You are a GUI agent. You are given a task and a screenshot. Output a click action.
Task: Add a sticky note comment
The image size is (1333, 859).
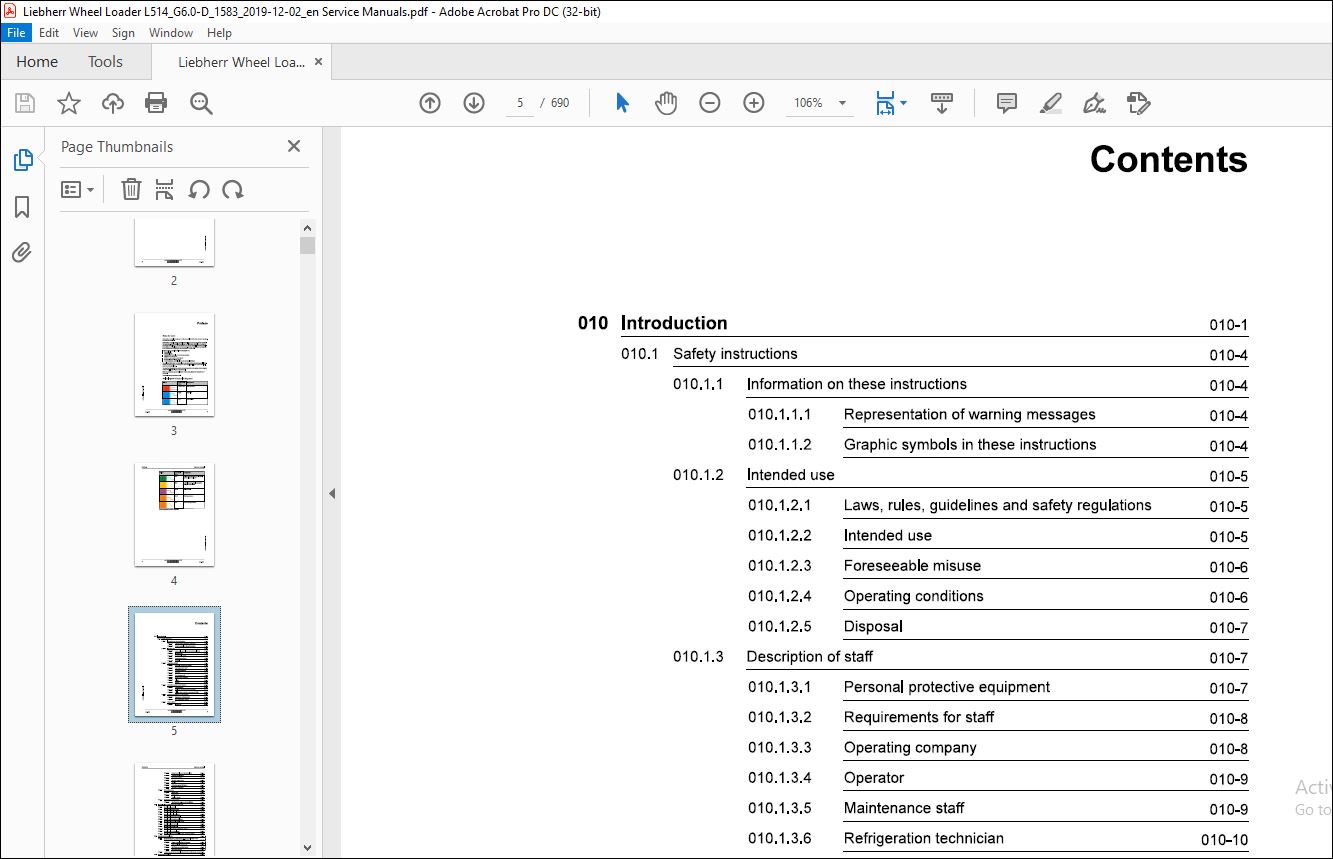[1007, 103]
